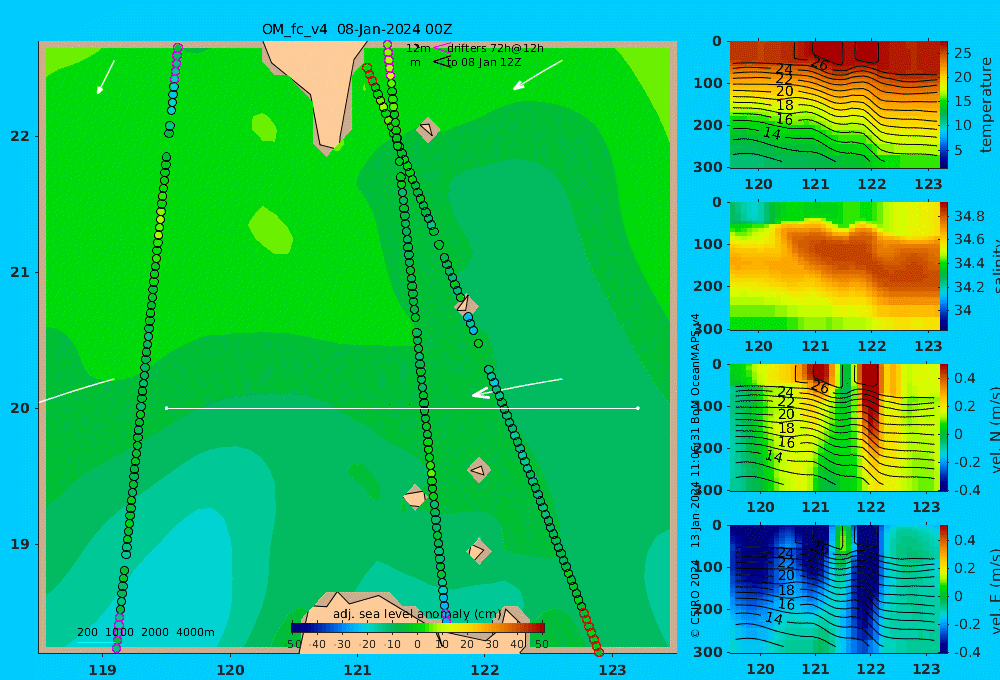Image resolution: width=1000 pixels, height=680 pixels.
Task: Click the black arrow legend symbol
Action: pos(441,62)
